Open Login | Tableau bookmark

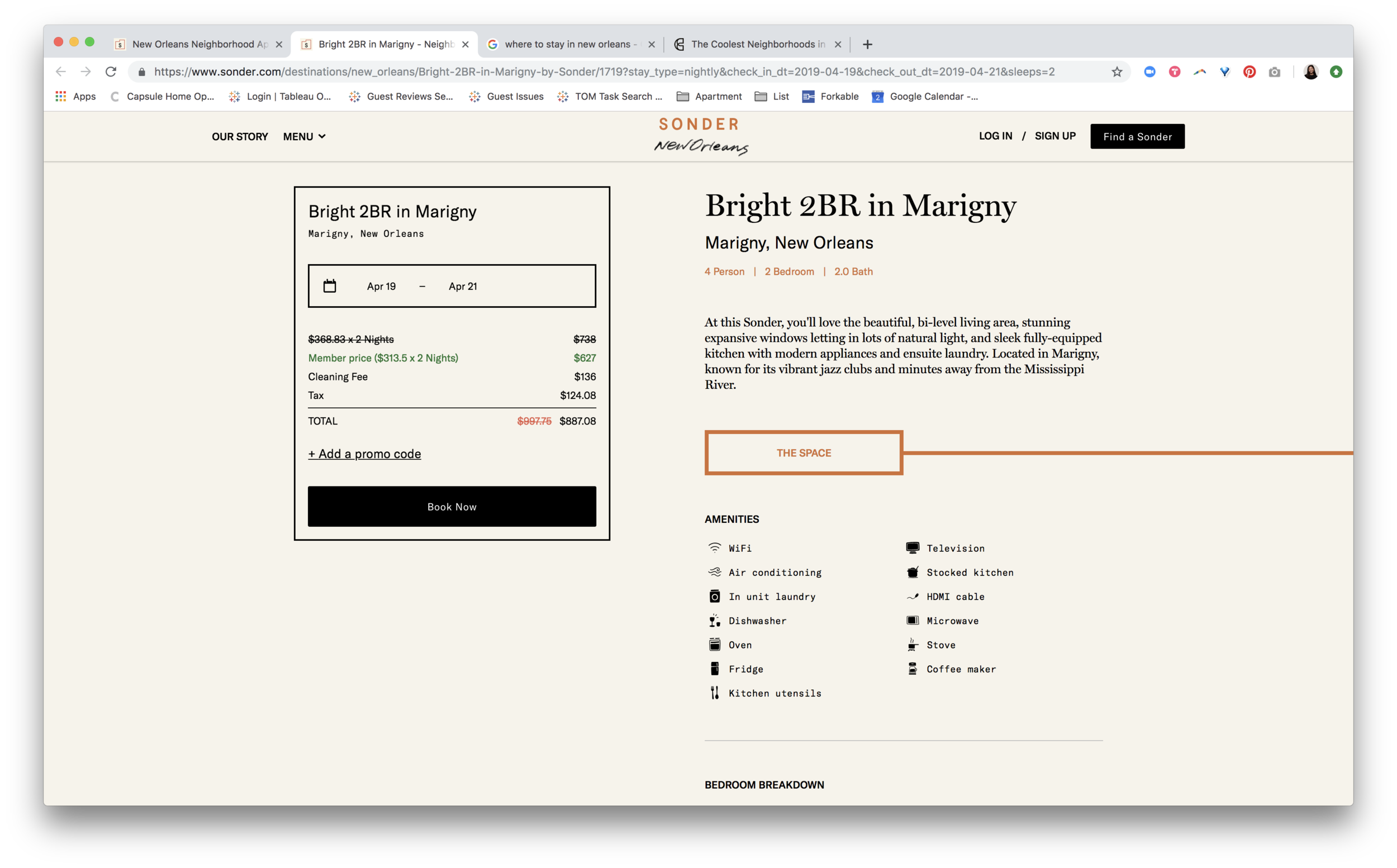pyautogui.click(x=280, y=97)
